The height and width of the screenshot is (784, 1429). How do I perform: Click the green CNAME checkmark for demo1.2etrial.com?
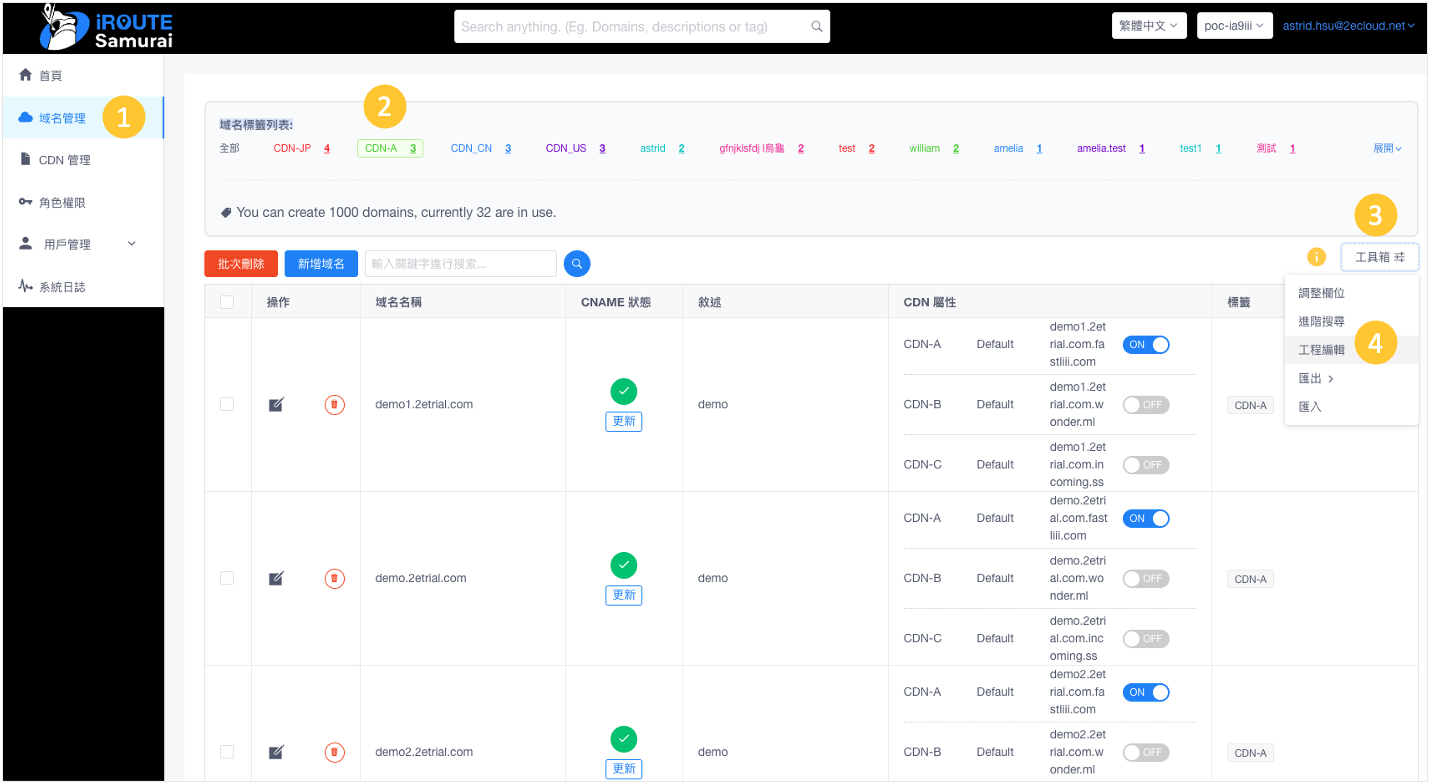[x=624, y=391]
